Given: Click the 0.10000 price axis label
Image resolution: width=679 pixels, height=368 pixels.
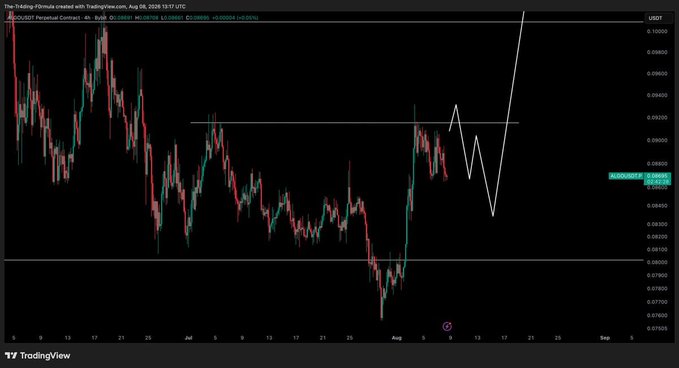Looking at the screenshot, I should (657, 31).
